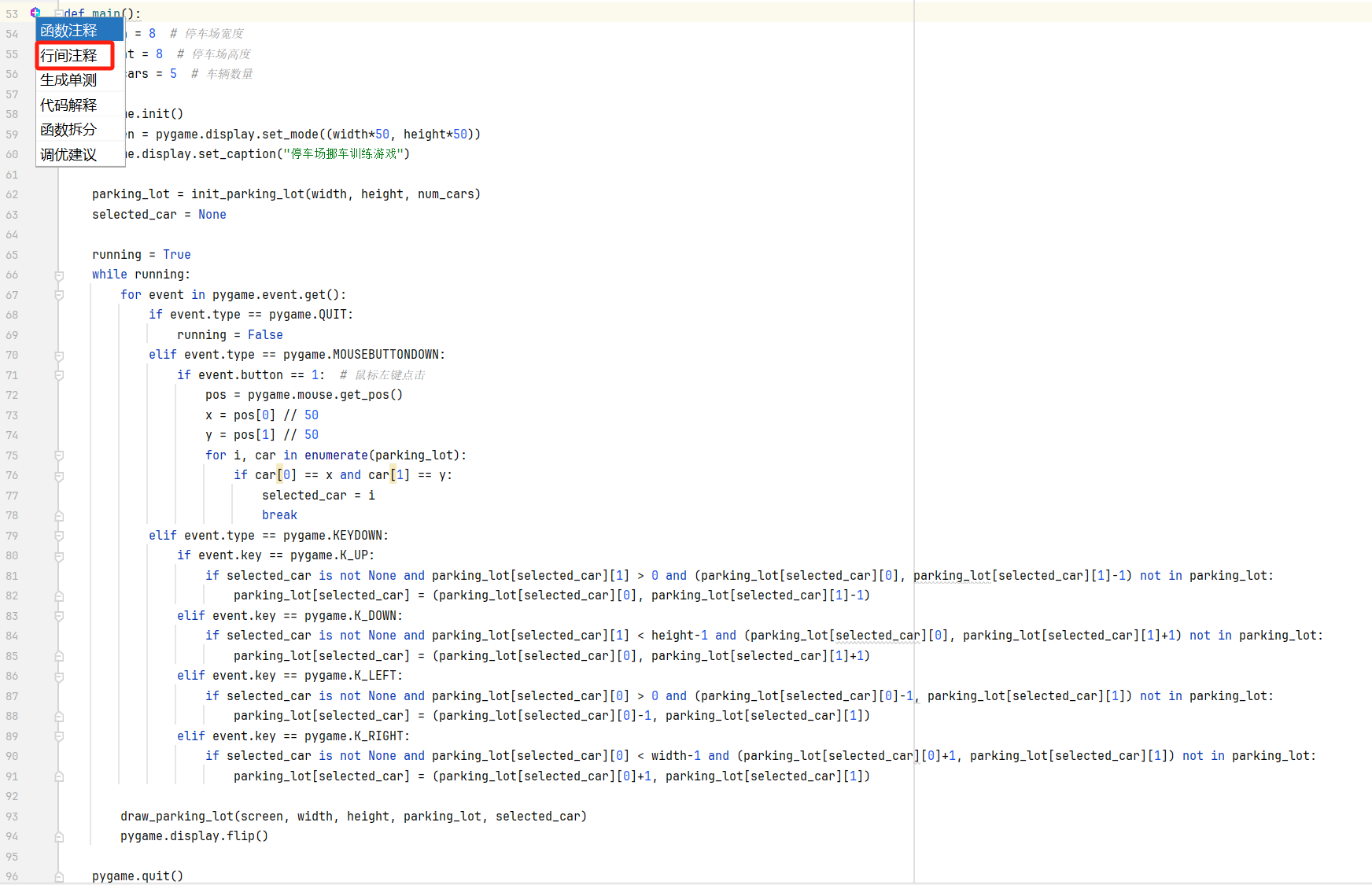This screenshot has width=1372, height=885.
Task: Collapse the for event loop on line 67
Action: pos(59,295)
